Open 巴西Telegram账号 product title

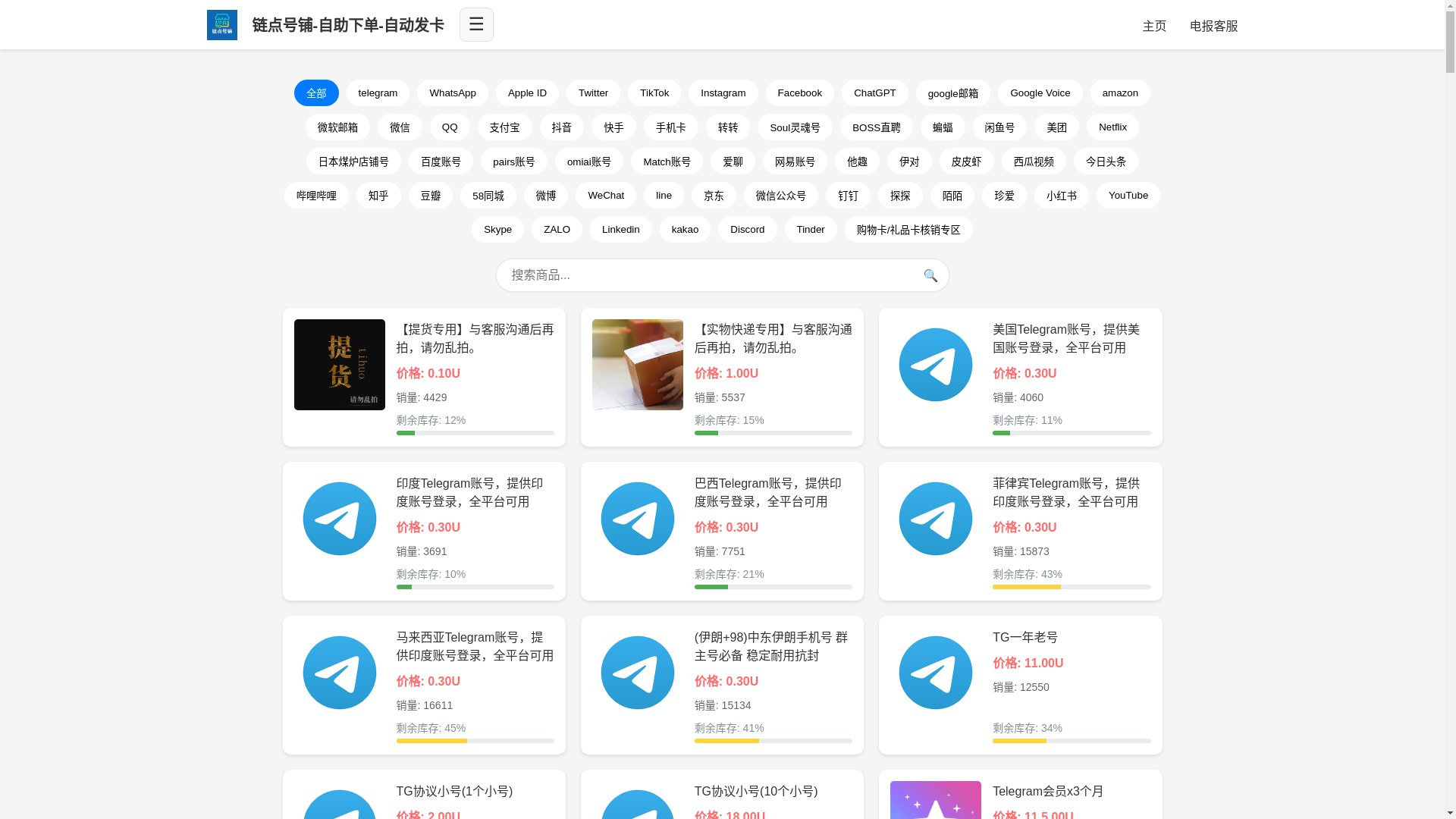768,492
